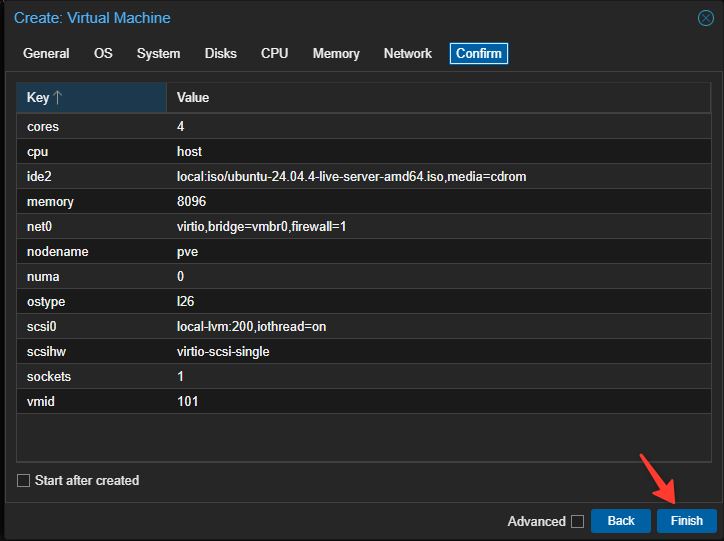The height and width of the screenshot is (541, 724).
Task: Click the Value column header
Action: 438,97
